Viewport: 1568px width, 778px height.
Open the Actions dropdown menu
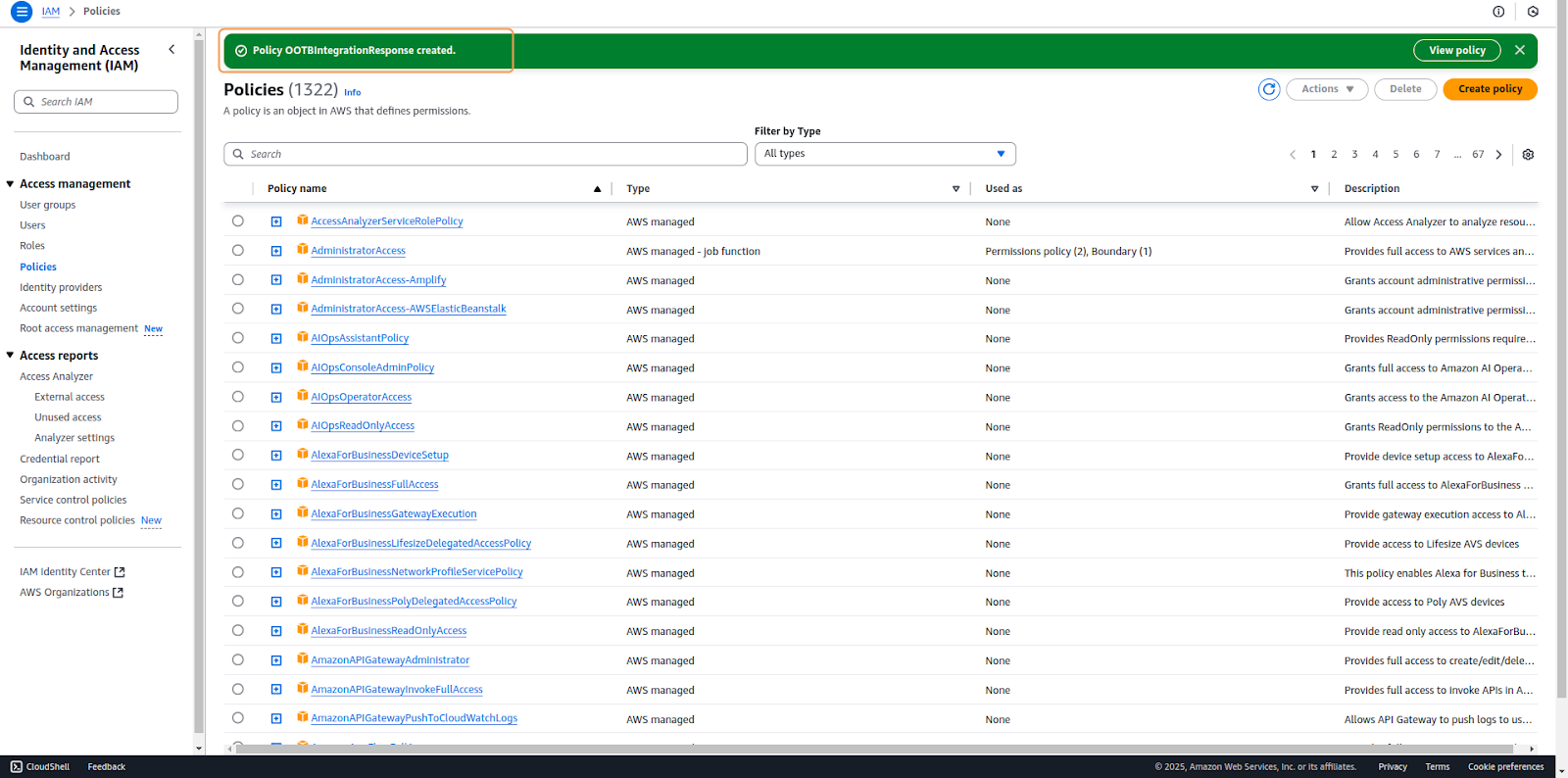(x=1327, y=89)
